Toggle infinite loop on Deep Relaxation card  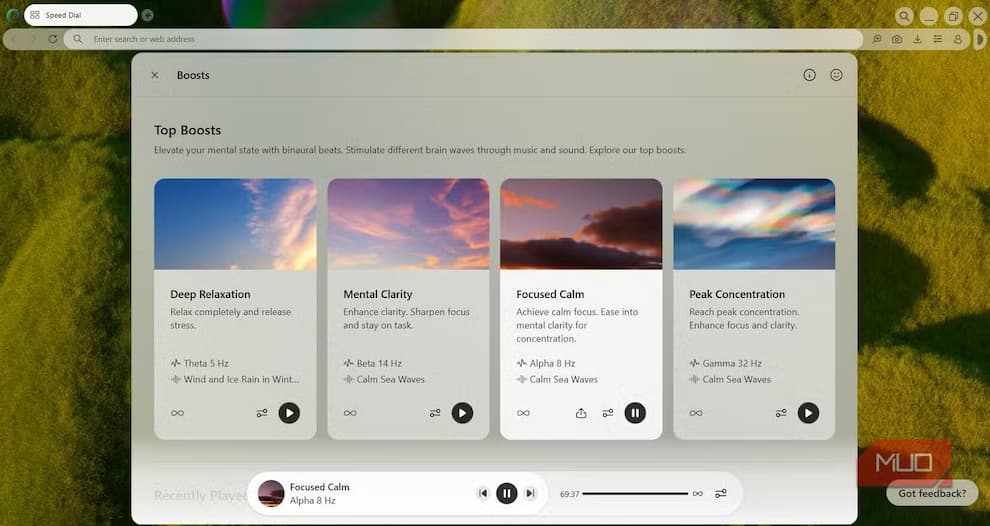(177, 413)
